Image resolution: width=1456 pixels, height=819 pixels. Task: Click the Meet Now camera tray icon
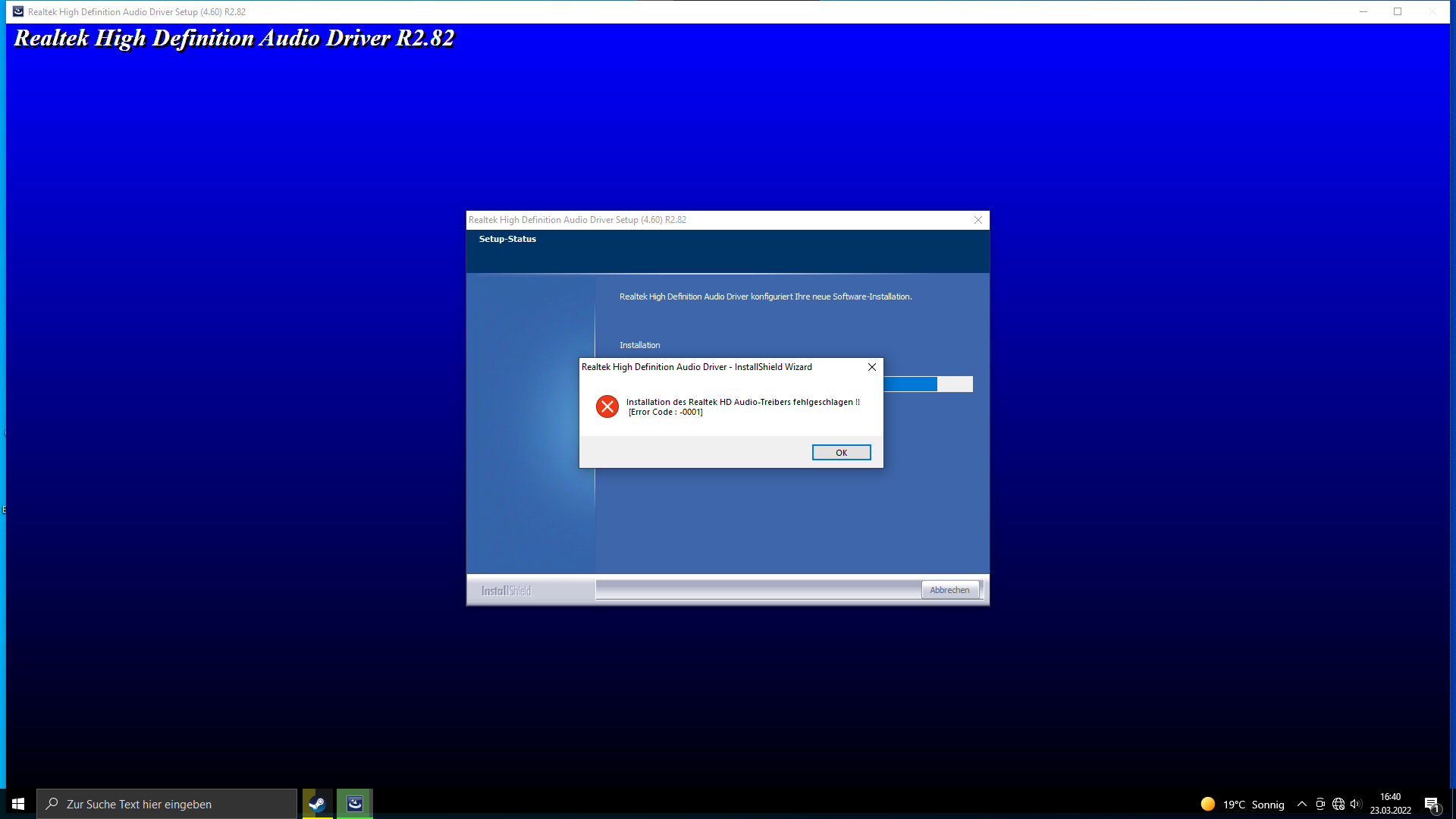coord(1320,804)
